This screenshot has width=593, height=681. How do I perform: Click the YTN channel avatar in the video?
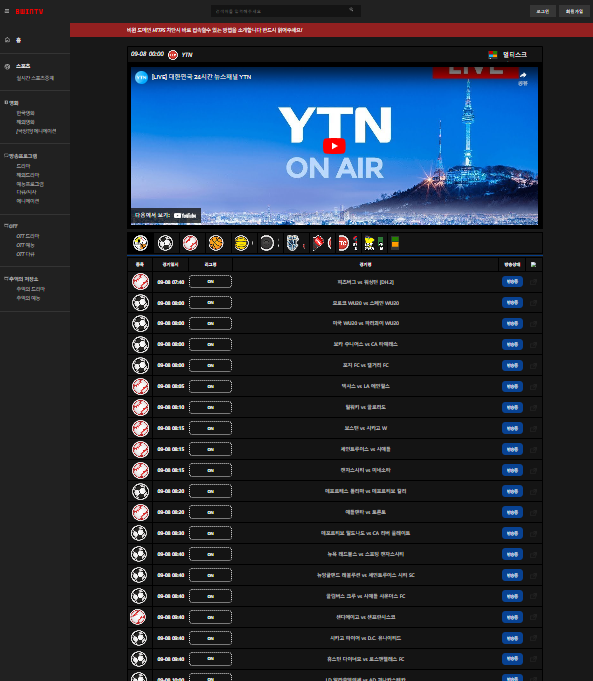pos(141,77)
